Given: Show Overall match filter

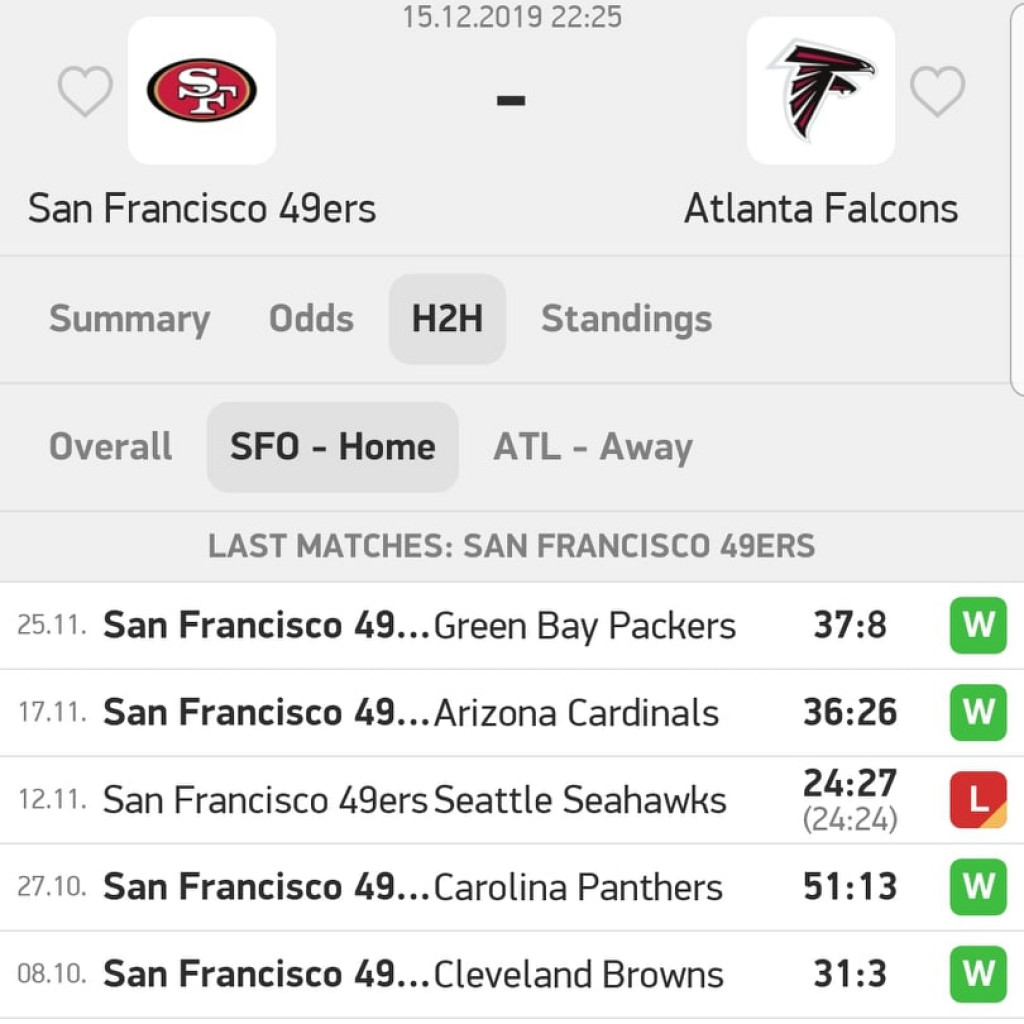Looking at the screenshot, I should [x=111, y=447].
